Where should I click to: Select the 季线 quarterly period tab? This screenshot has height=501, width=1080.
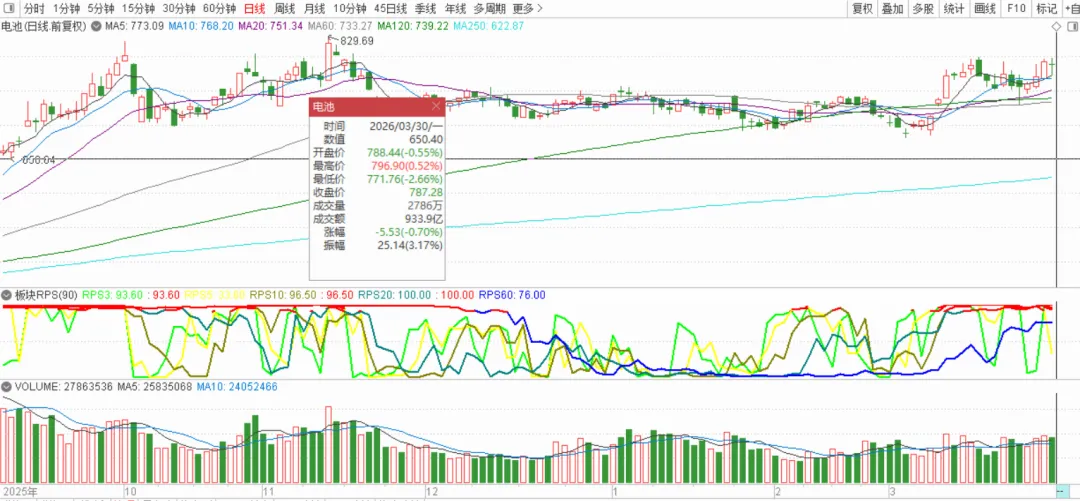point(425,9)
